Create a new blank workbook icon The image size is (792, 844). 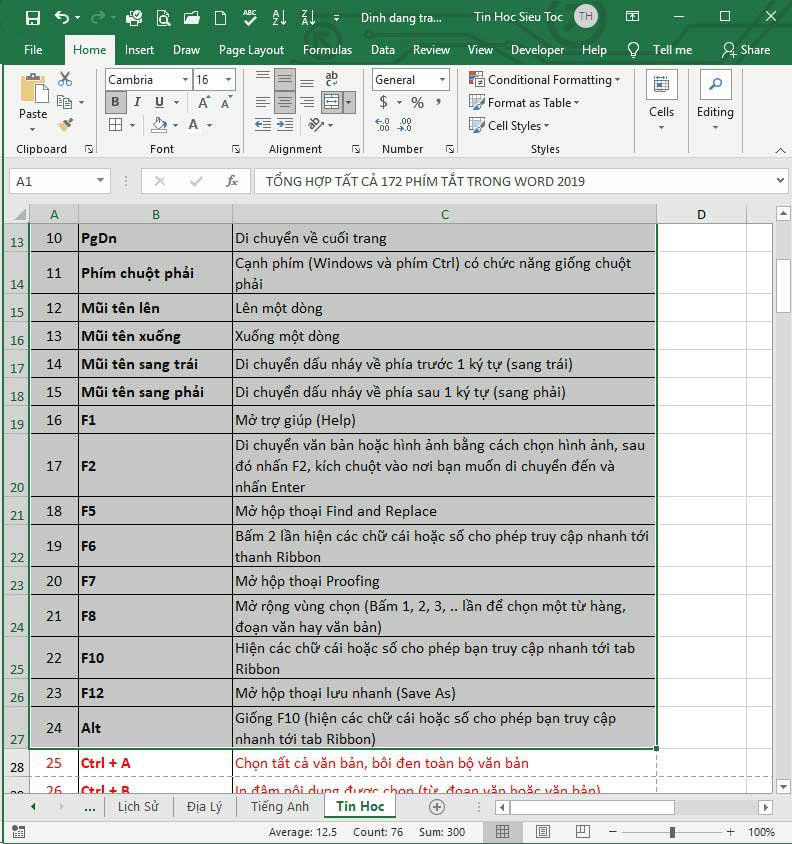pyautogui.click(x=220, y=18)
